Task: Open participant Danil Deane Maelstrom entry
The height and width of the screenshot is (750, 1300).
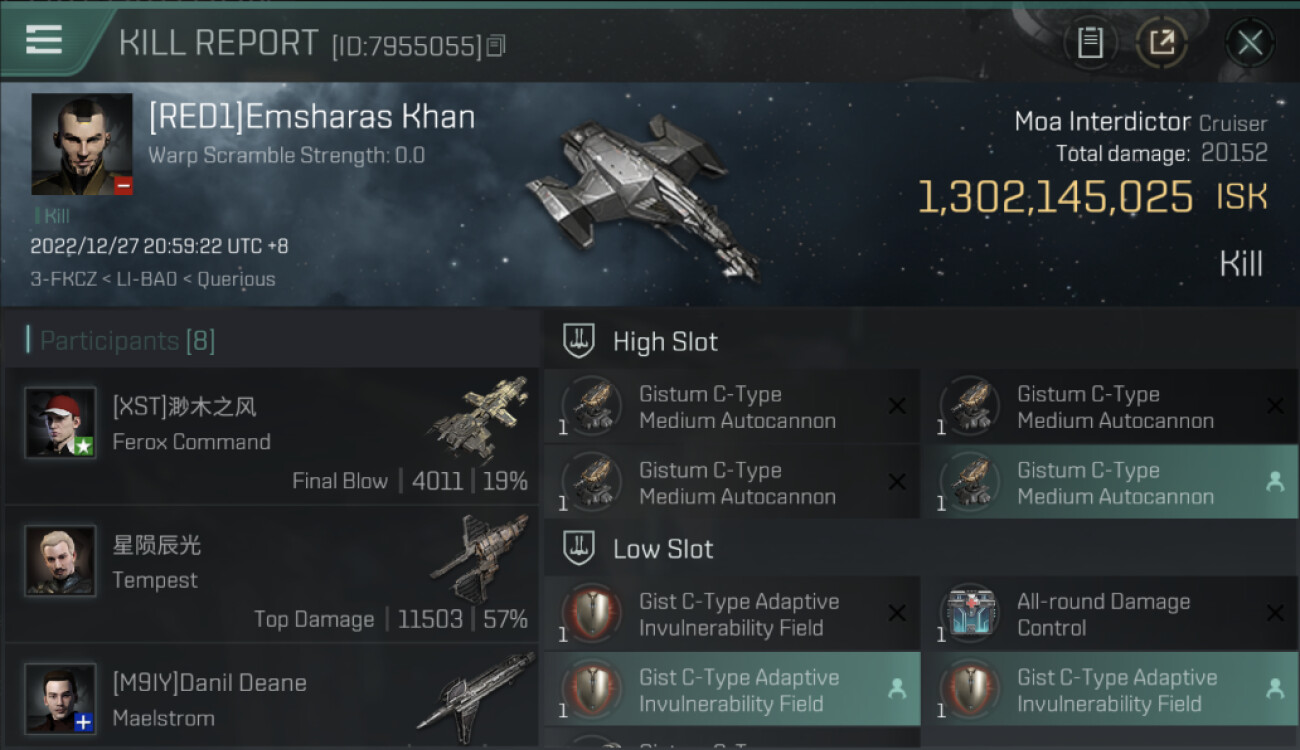Action: pos(272,697)
